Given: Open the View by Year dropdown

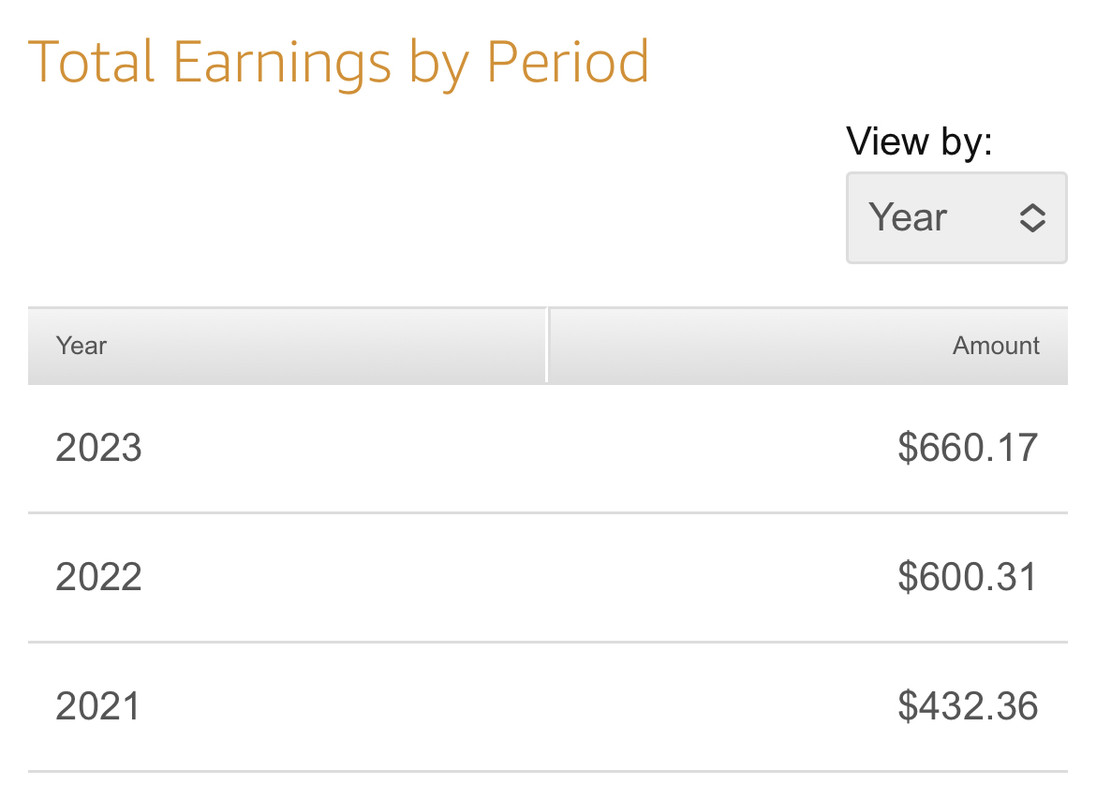Looking at the screenshot, I should [x=956, y=218].
